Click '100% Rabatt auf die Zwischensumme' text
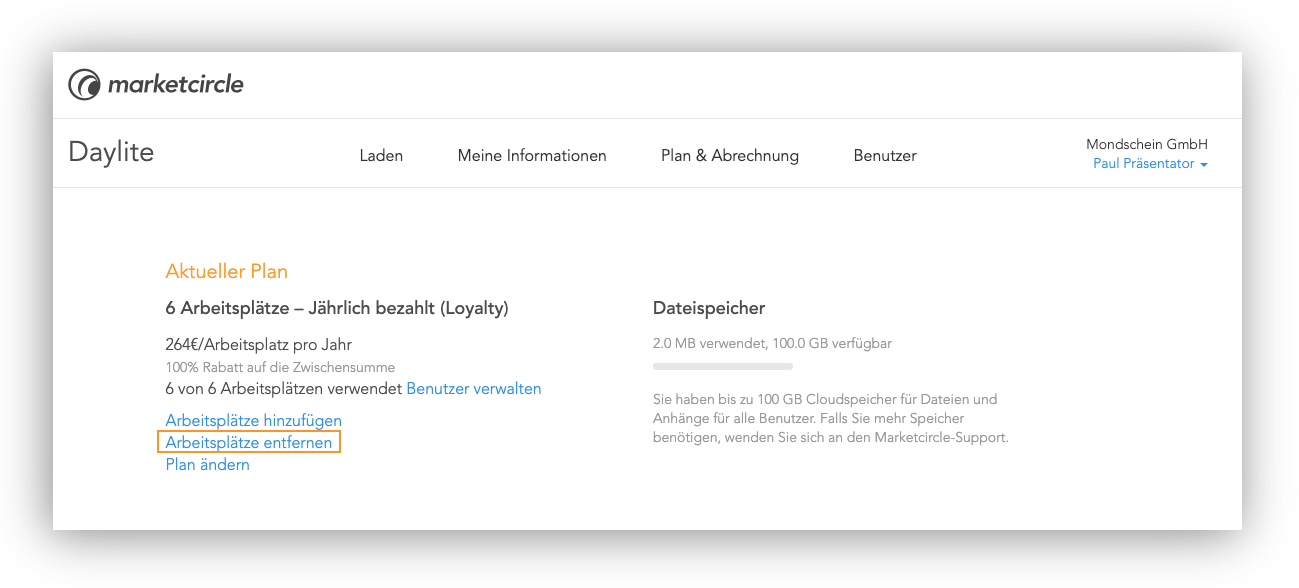The image size is (1299, 588). pos(280,367)
